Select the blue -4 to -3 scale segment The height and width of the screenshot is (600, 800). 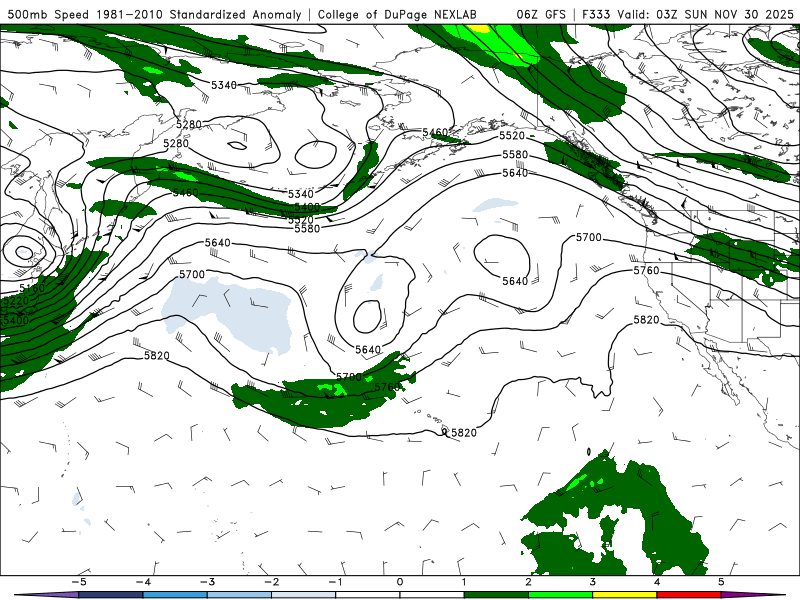point(175,595)
